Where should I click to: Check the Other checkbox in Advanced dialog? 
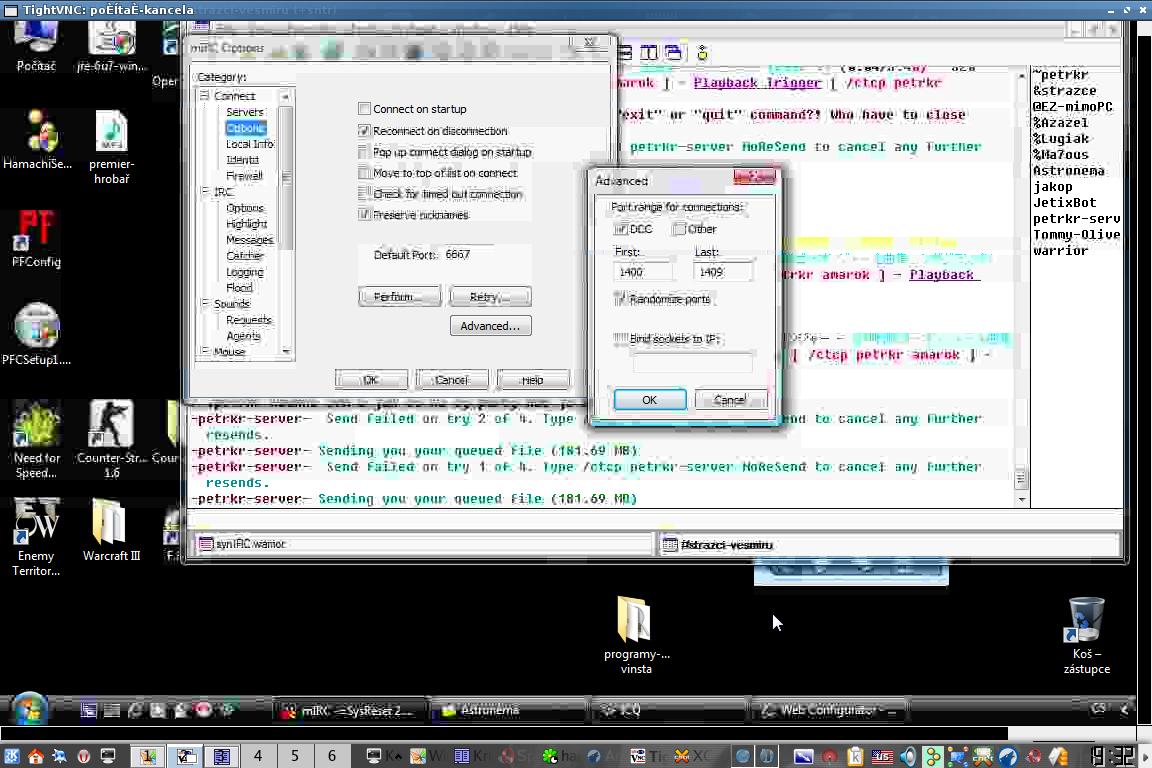680,229
